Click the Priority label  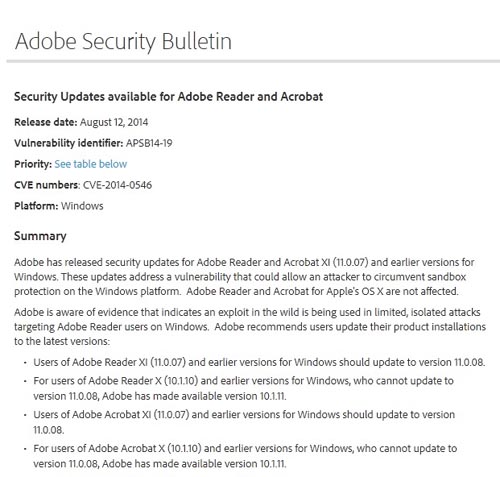point(33,164)
